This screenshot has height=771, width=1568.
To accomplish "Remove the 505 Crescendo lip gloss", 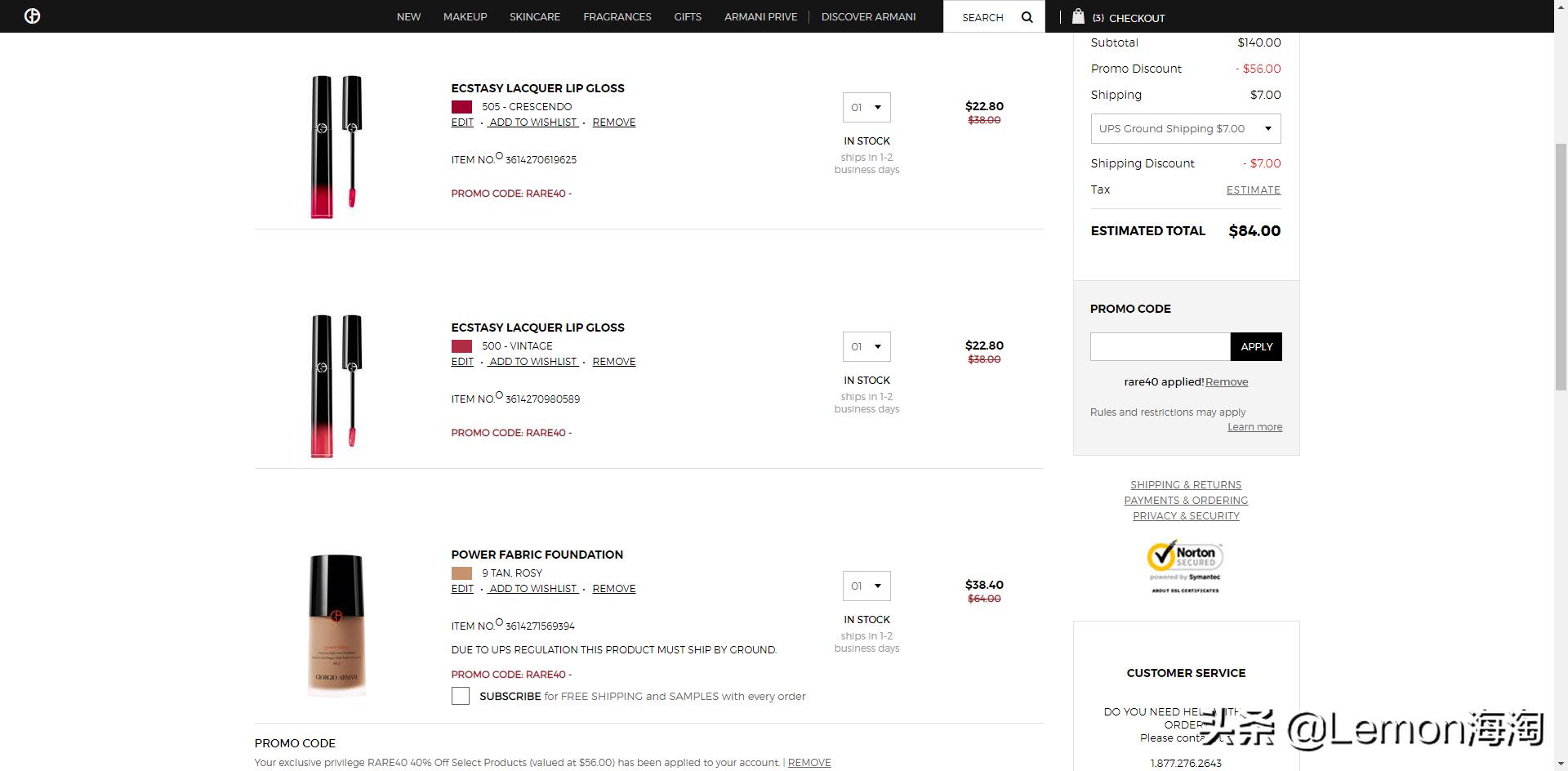I will [x=614, y=123].
